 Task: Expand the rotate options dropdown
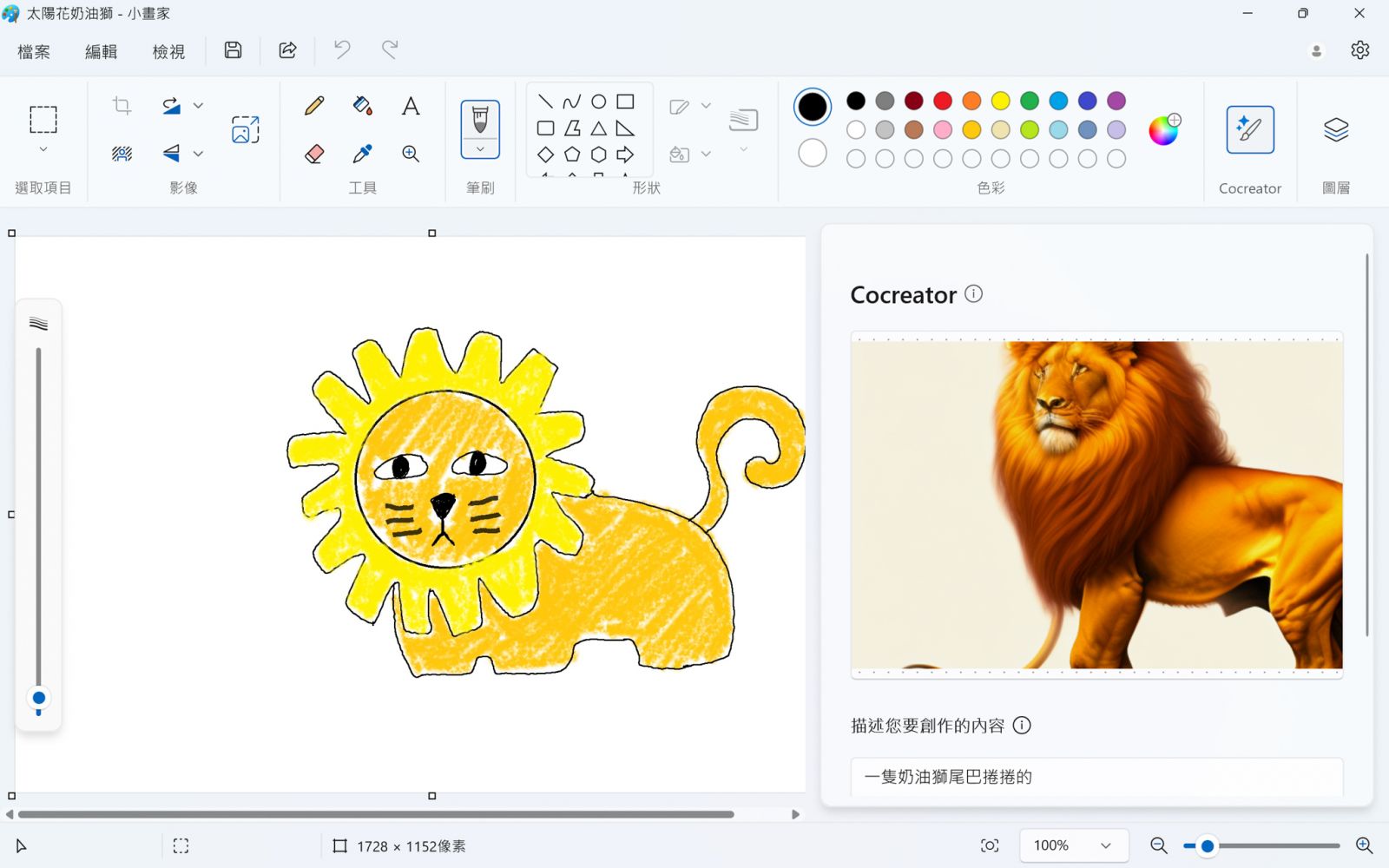198,106
